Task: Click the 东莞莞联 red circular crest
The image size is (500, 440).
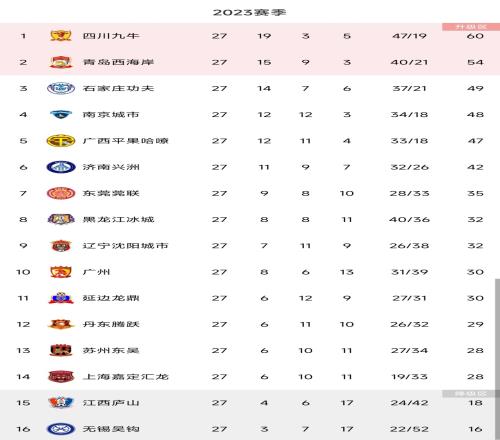Action: click(61, 193)
